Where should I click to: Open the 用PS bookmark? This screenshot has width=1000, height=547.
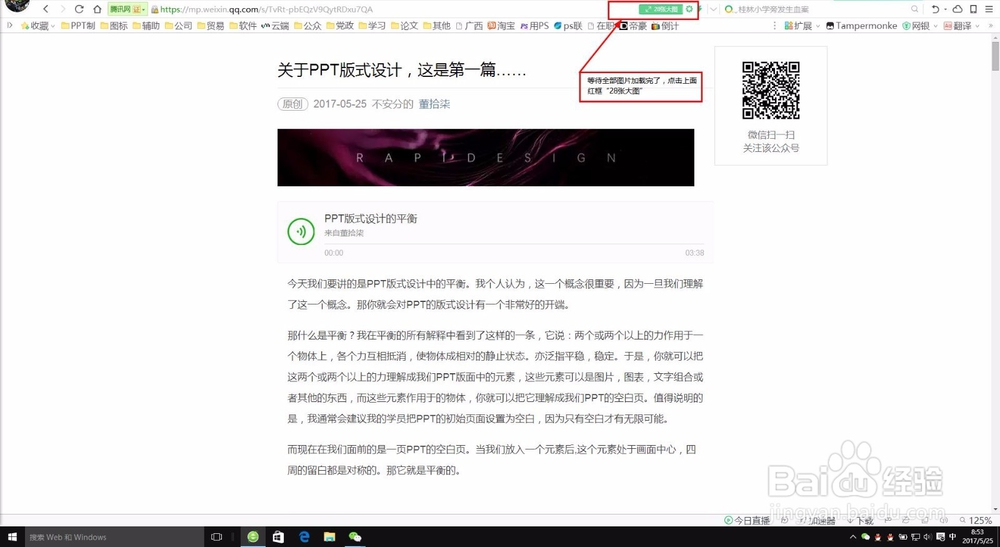(x=534, y=26)
